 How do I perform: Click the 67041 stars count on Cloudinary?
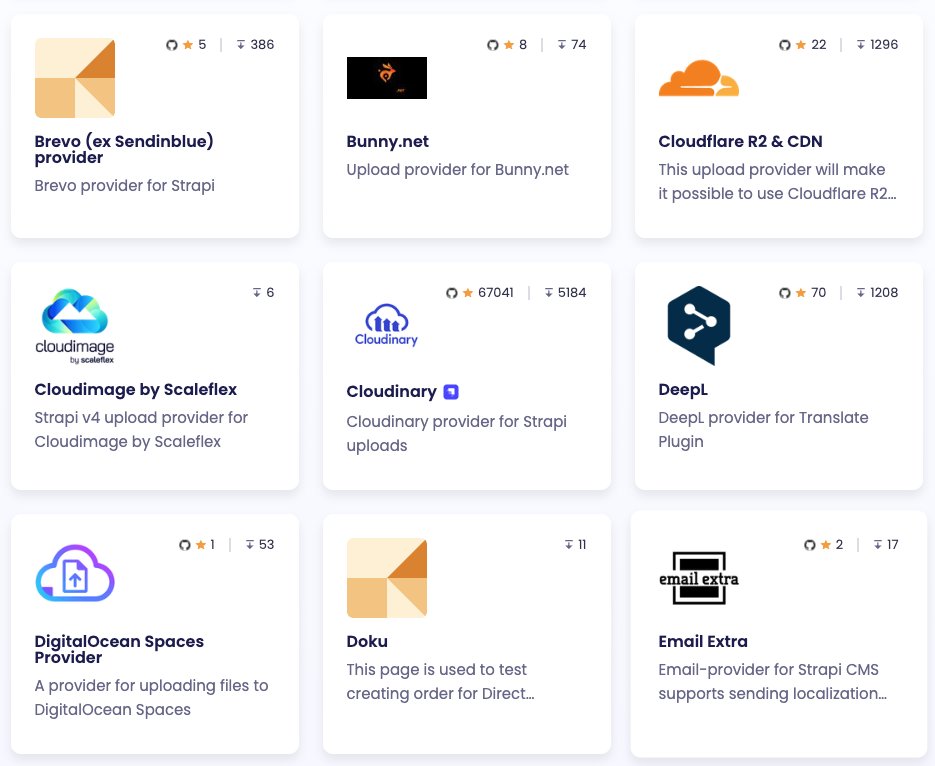[496, 293]
